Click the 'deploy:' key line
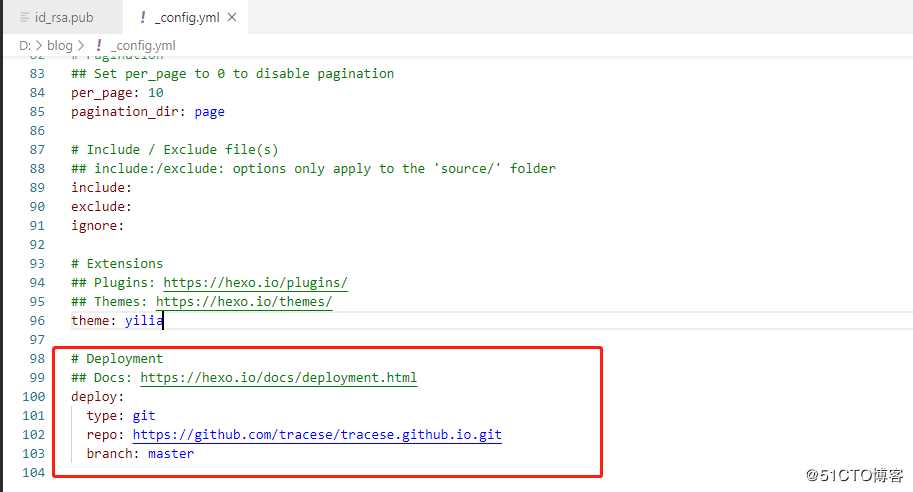 (97, 397)
